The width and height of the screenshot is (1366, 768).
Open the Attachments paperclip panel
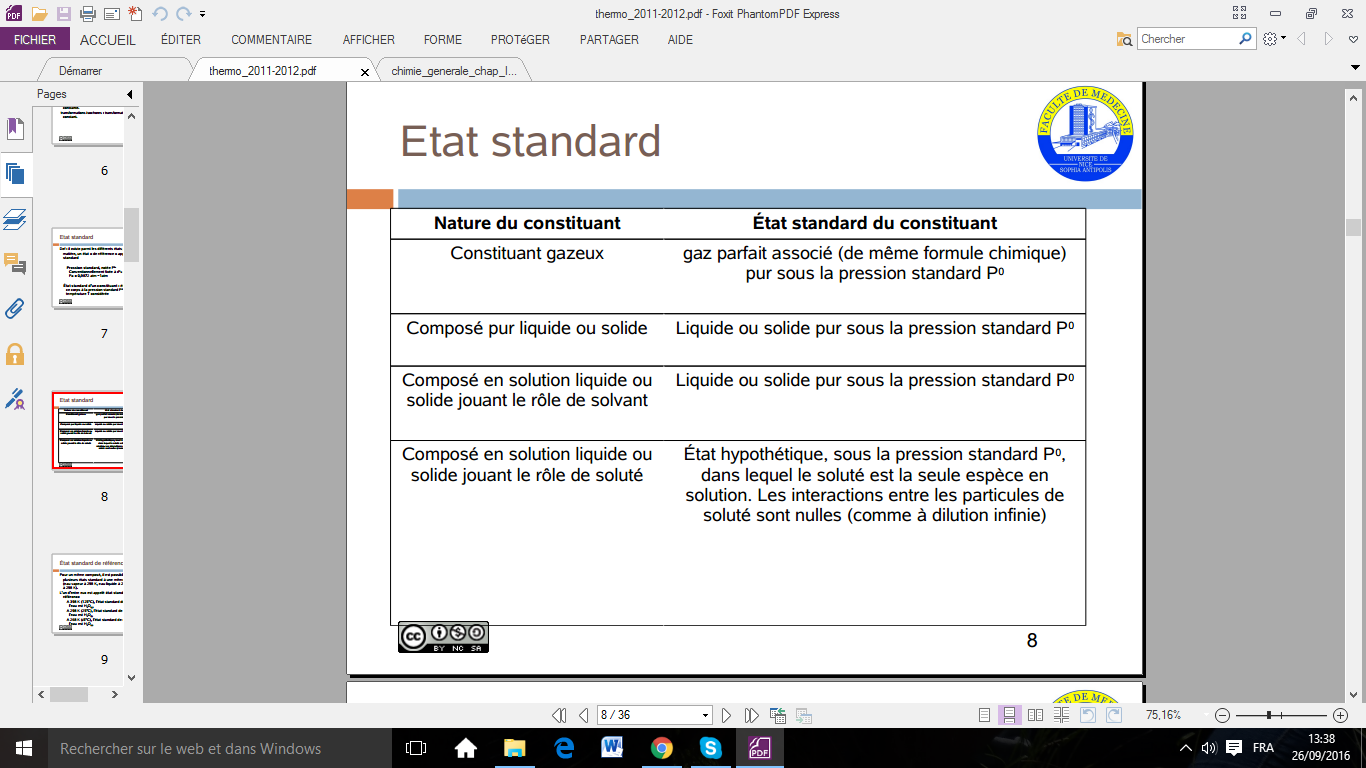tap(15, 309)
